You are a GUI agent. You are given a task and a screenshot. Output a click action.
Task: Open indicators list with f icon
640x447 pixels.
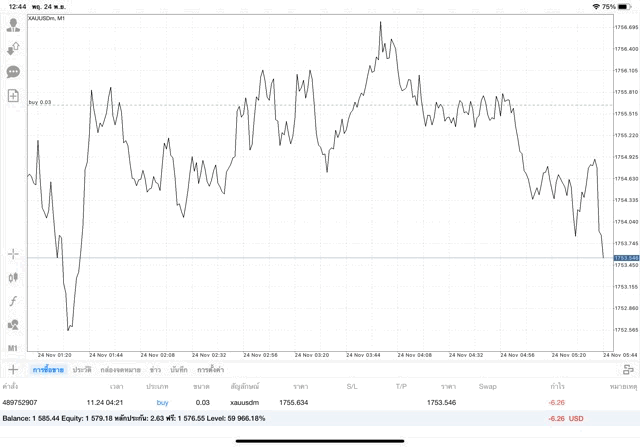tap(13, 301)
